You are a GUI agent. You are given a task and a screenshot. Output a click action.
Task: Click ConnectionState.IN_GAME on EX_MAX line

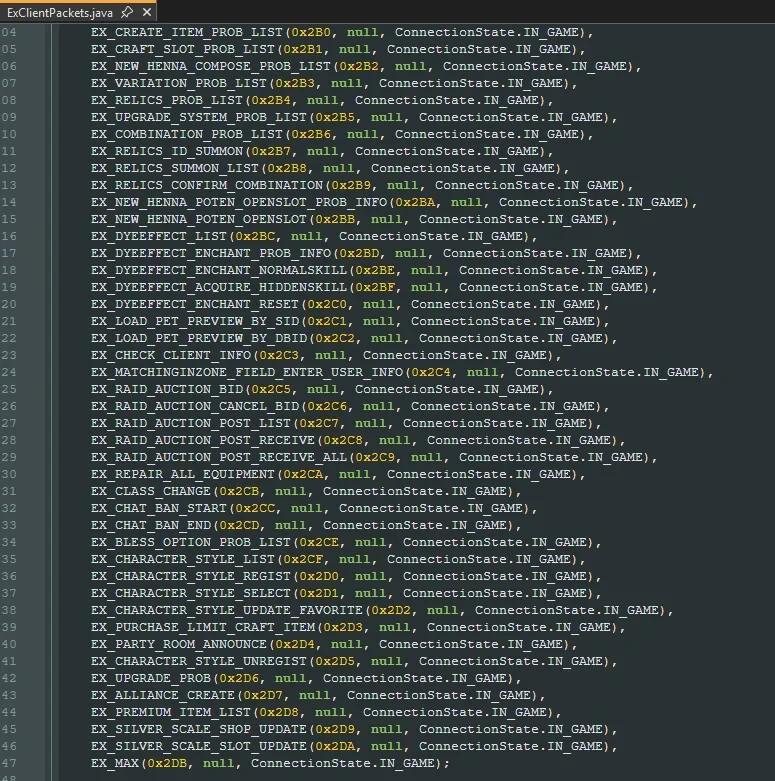click(343, 764)
